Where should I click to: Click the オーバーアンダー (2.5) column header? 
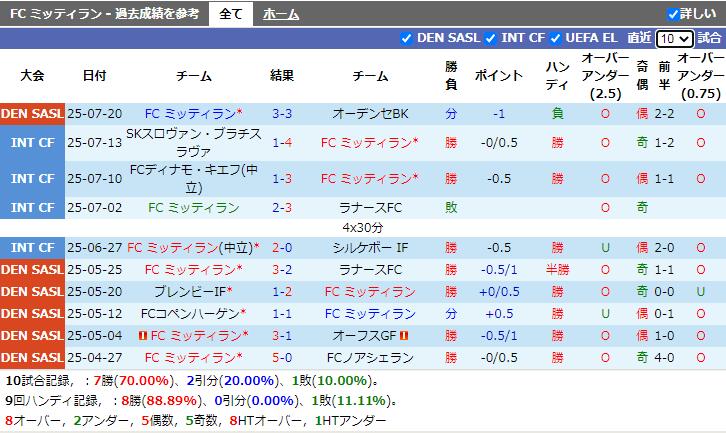tap(605, 75)
